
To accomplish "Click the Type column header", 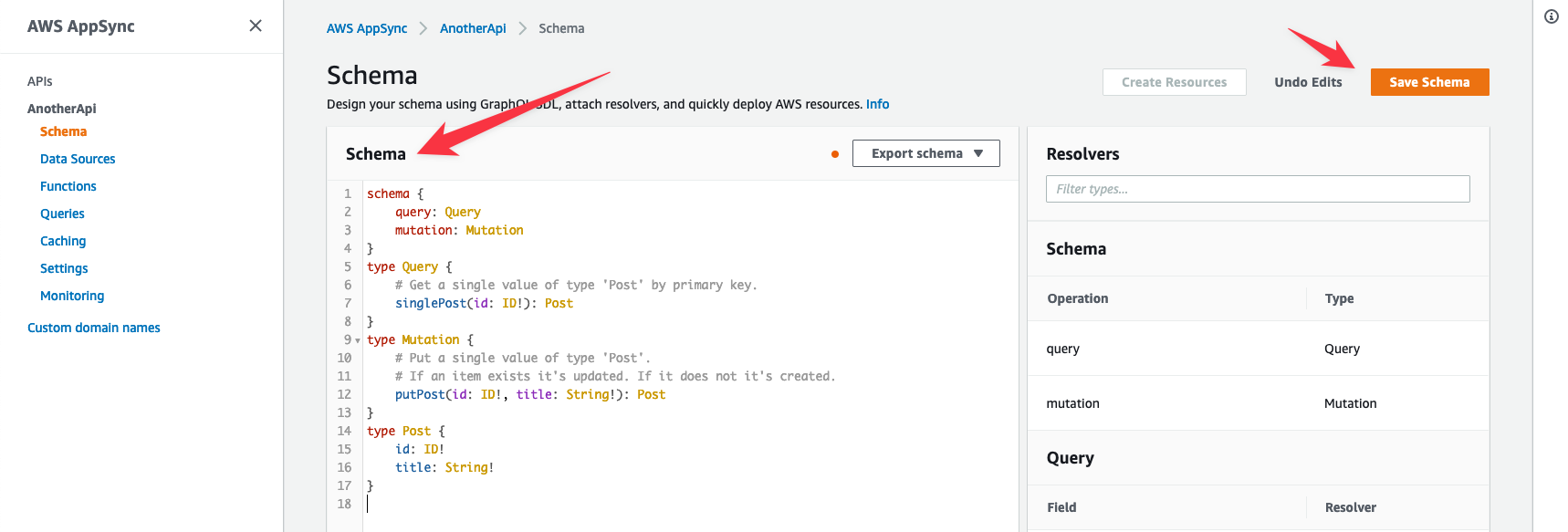I will pyautogui.click(x=1339, y=298).
